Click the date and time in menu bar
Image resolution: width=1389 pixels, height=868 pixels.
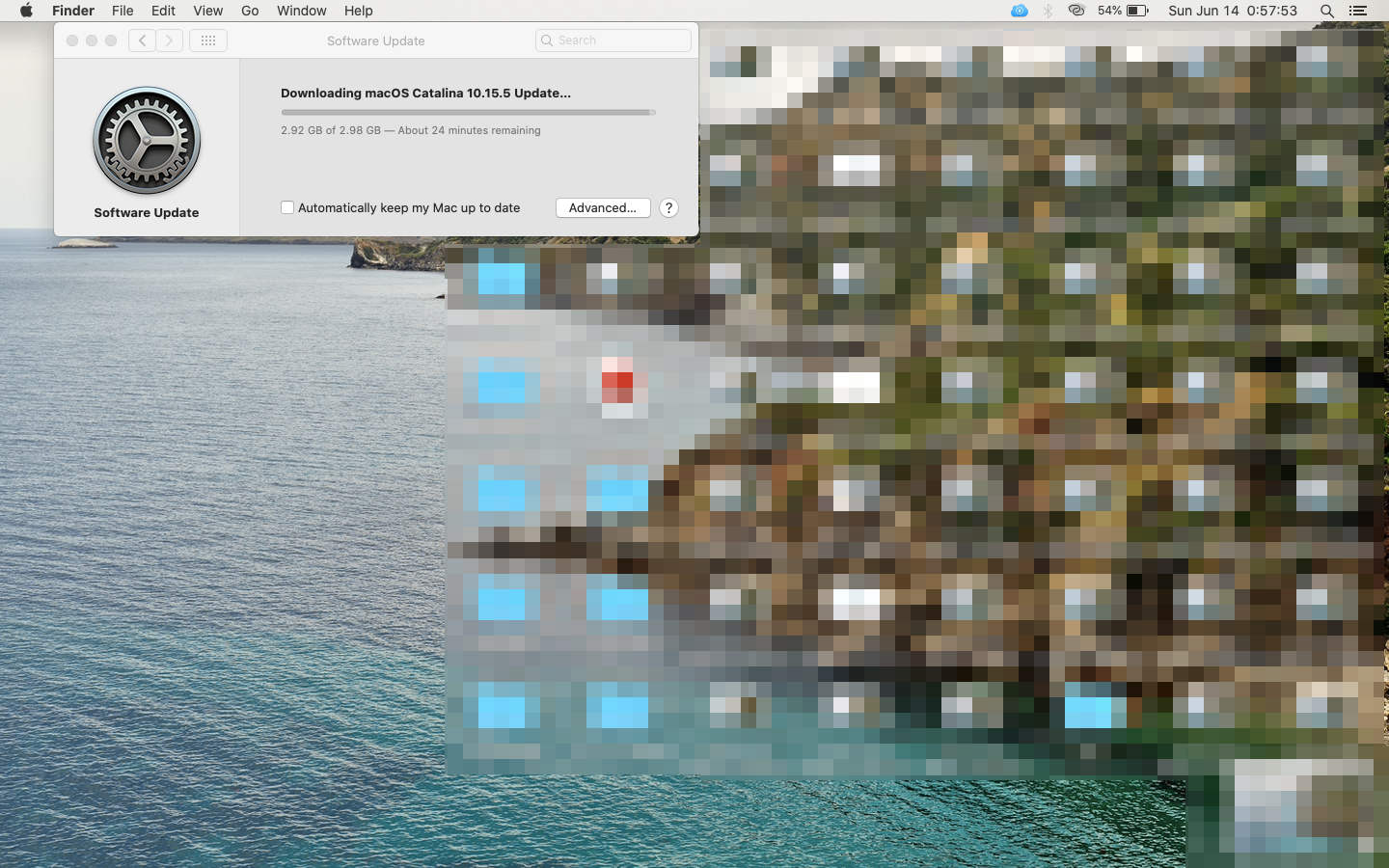point(1232,11)
